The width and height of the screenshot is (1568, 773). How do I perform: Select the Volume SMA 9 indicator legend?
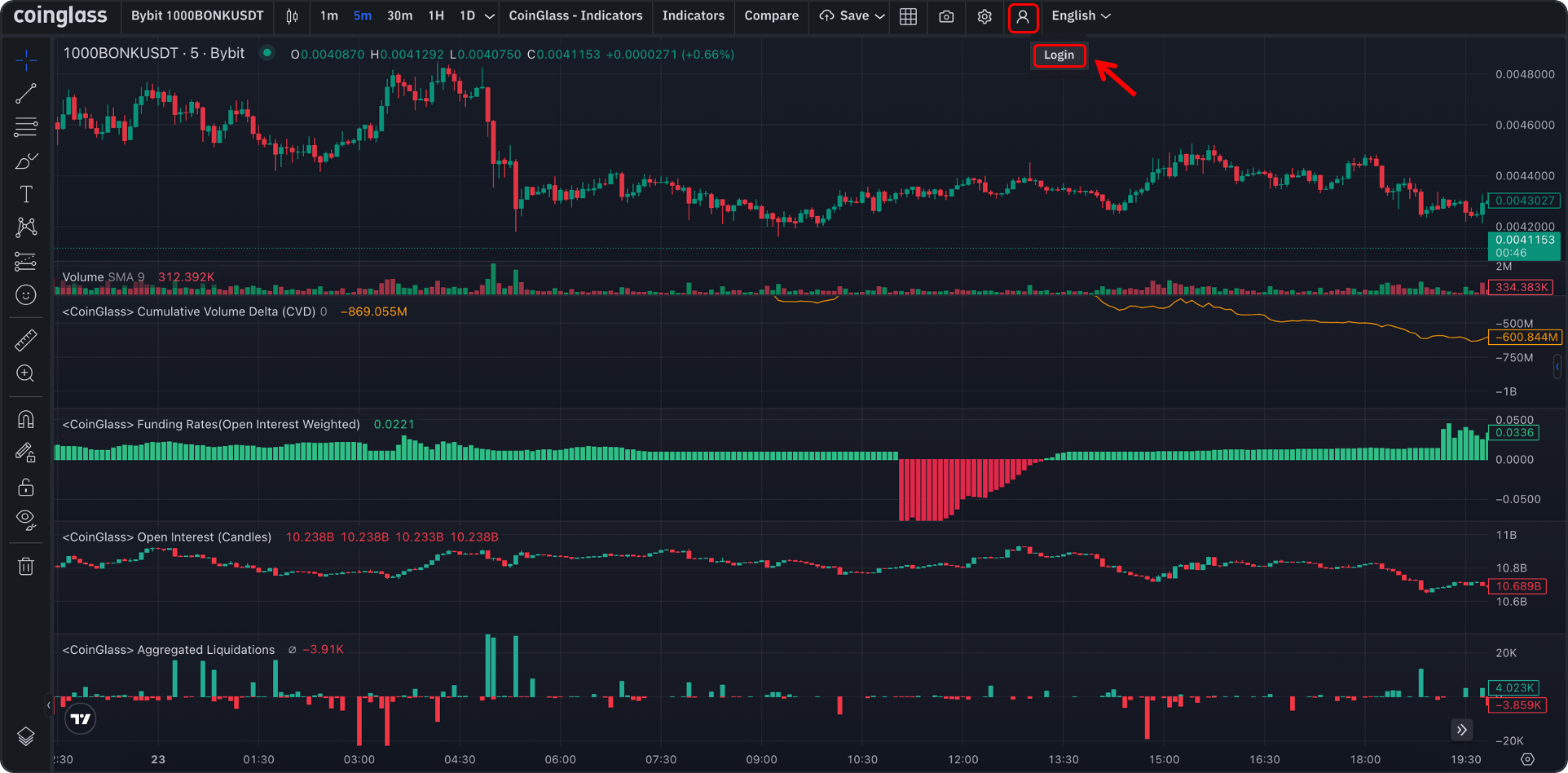104,277
